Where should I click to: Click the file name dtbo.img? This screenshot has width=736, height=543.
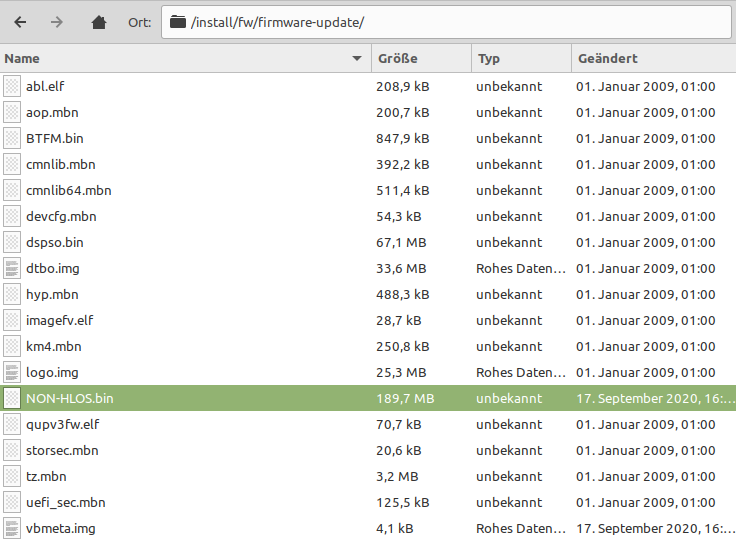(53, 268)
